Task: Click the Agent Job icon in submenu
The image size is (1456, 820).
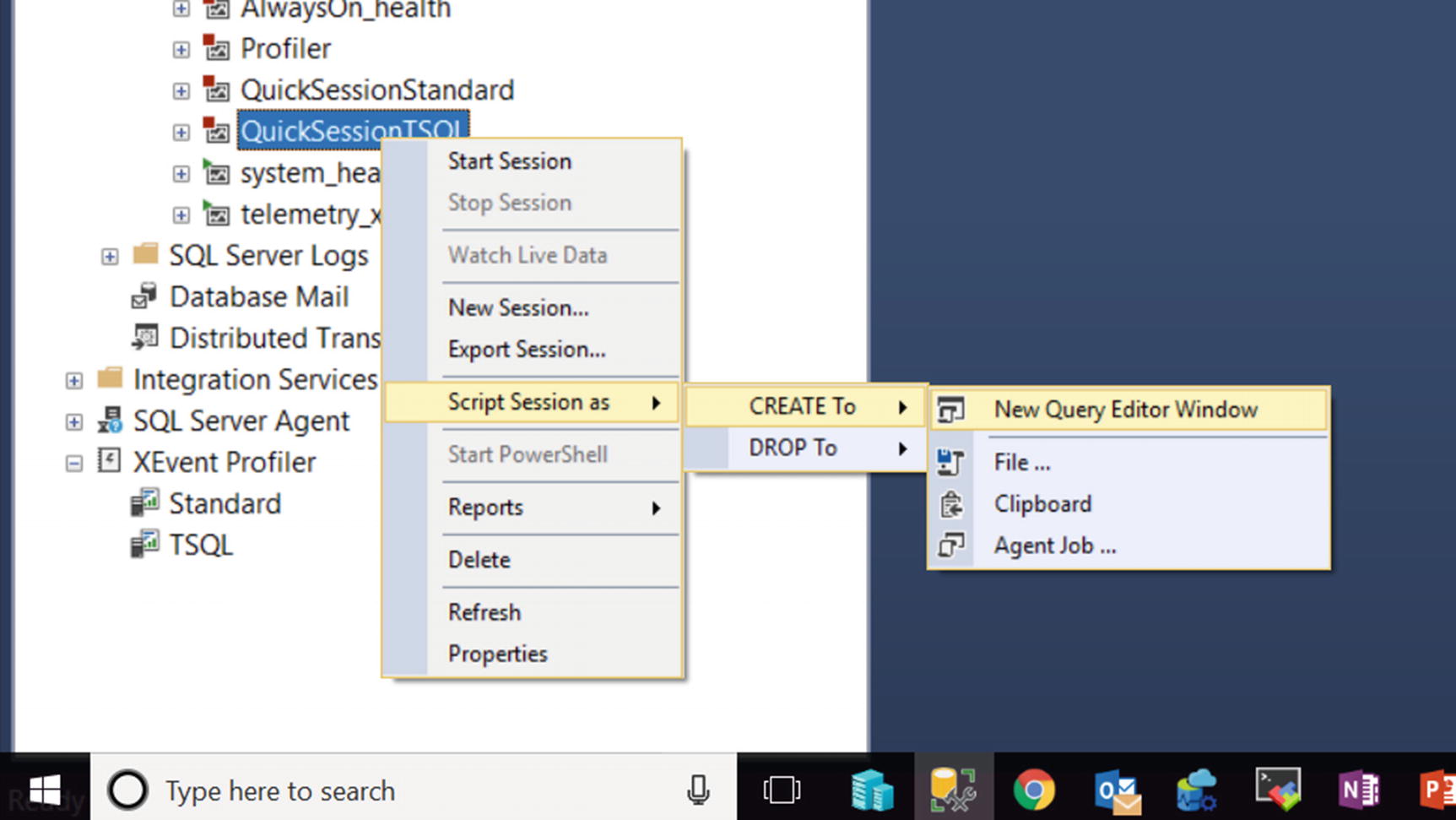Action: pyautogui.click(x=951, y=546)
